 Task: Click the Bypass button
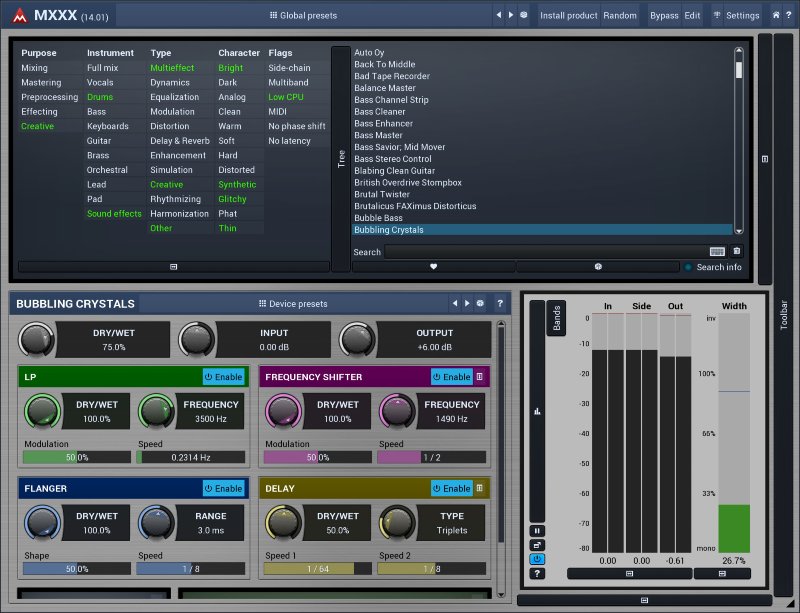coord(663,15)
